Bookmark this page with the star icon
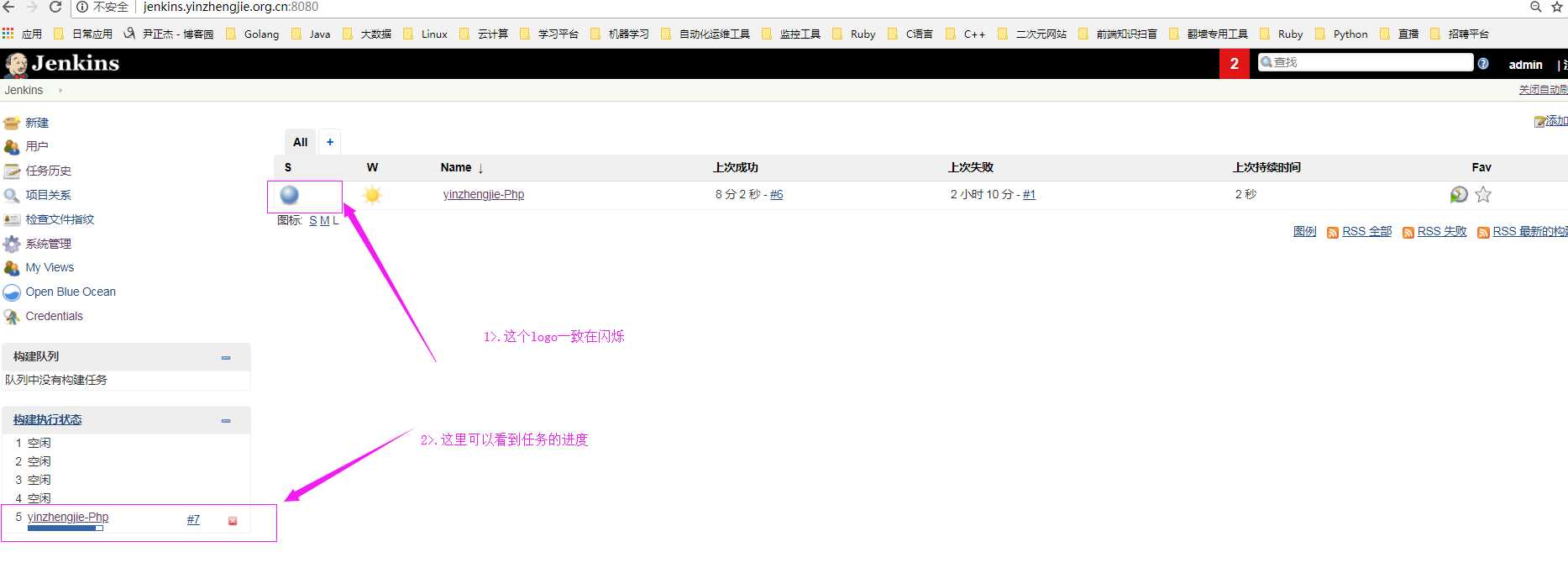1568x568 pixels. (x=1557, y=7)
